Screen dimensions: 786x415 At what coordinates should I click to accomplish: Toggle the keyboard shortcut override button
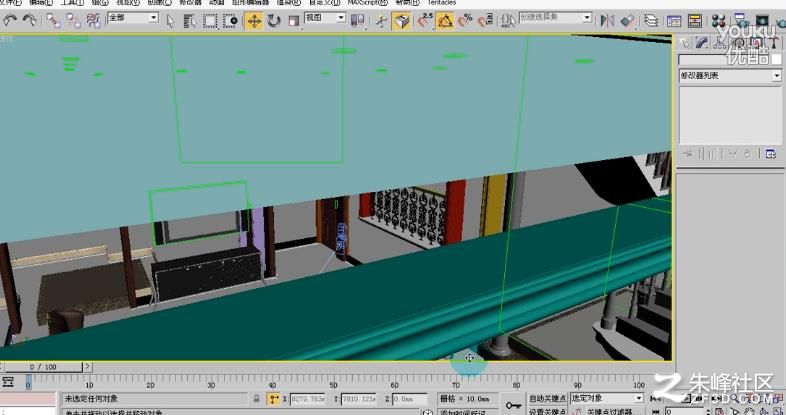[402, 21]
